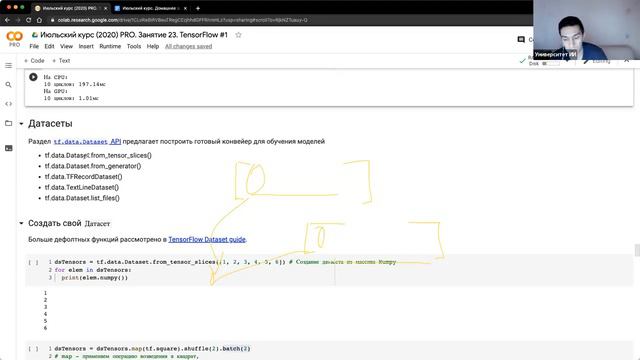Open the Find and replace search icon
The height and width of the screenshot is (360, 640).
pos(8,84)
